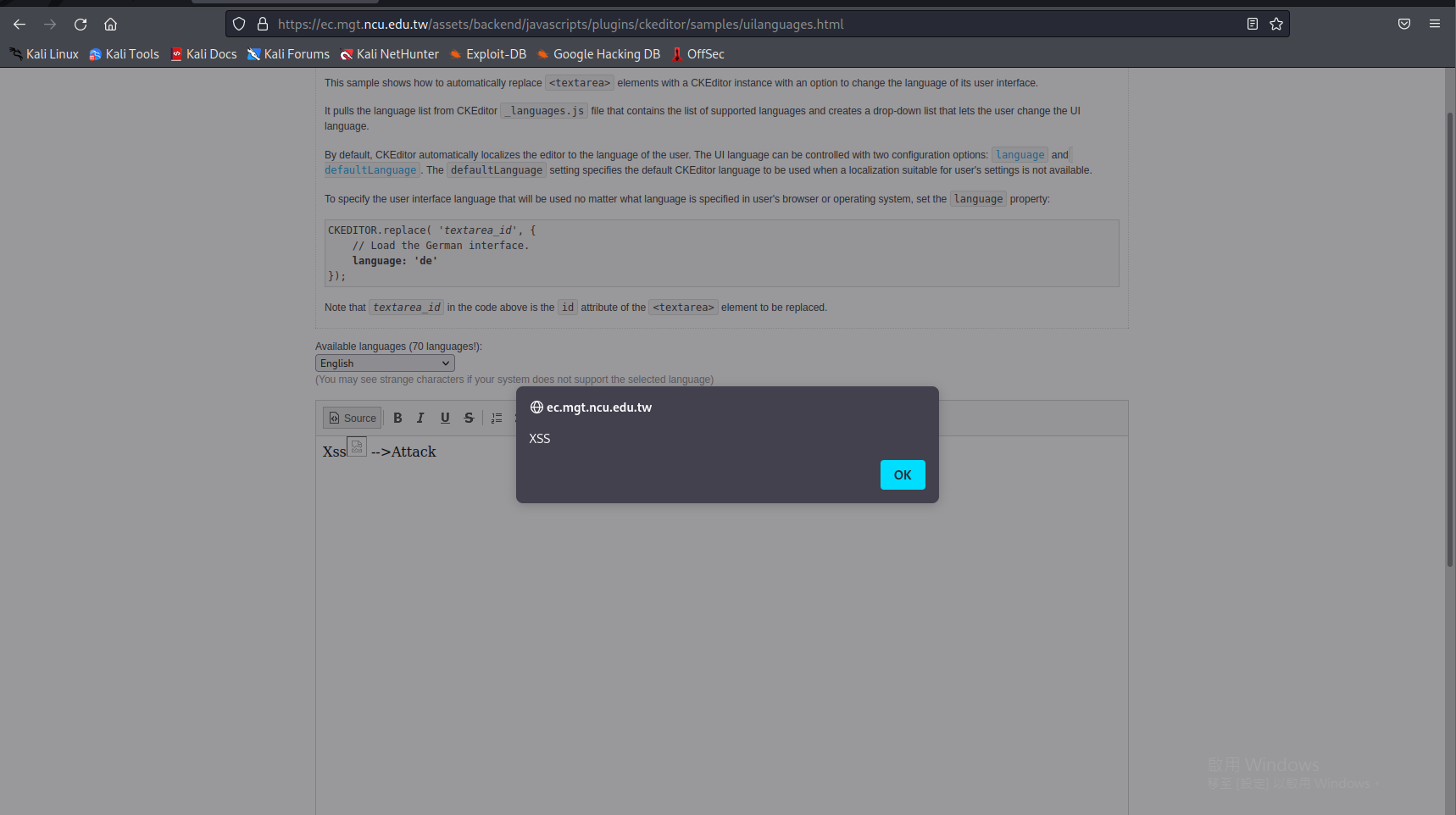Image resolution: width=1456 pixels, height=815 pixels.
Task: Open the browser home page
Action: [110, 24]
